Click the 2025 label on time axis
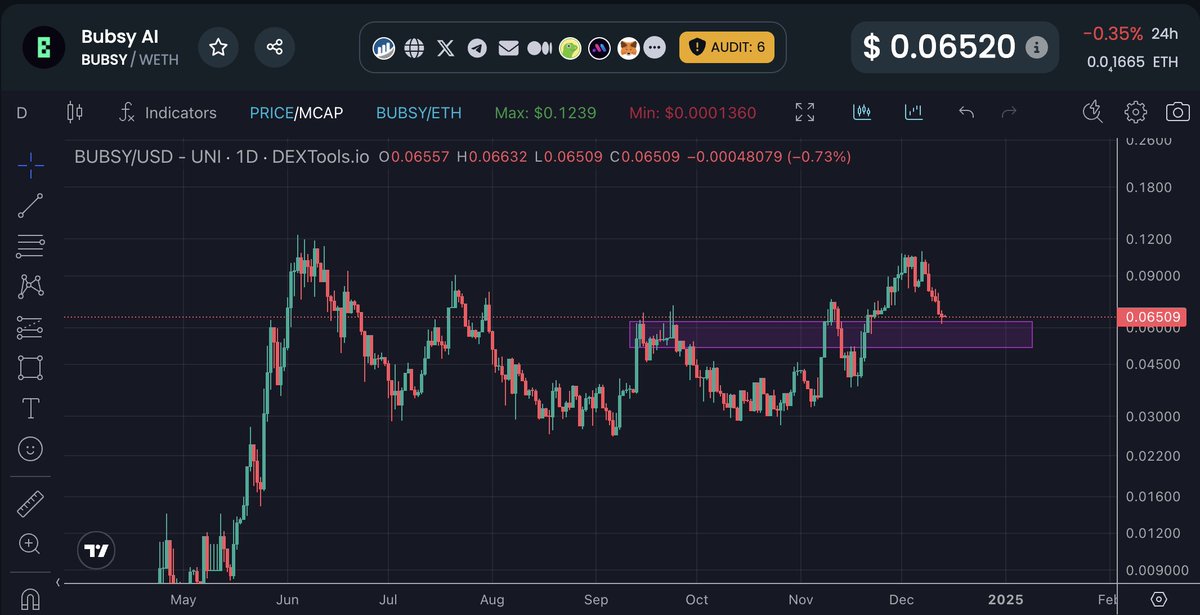1200x615 pixels. [x=1005, y=599]
